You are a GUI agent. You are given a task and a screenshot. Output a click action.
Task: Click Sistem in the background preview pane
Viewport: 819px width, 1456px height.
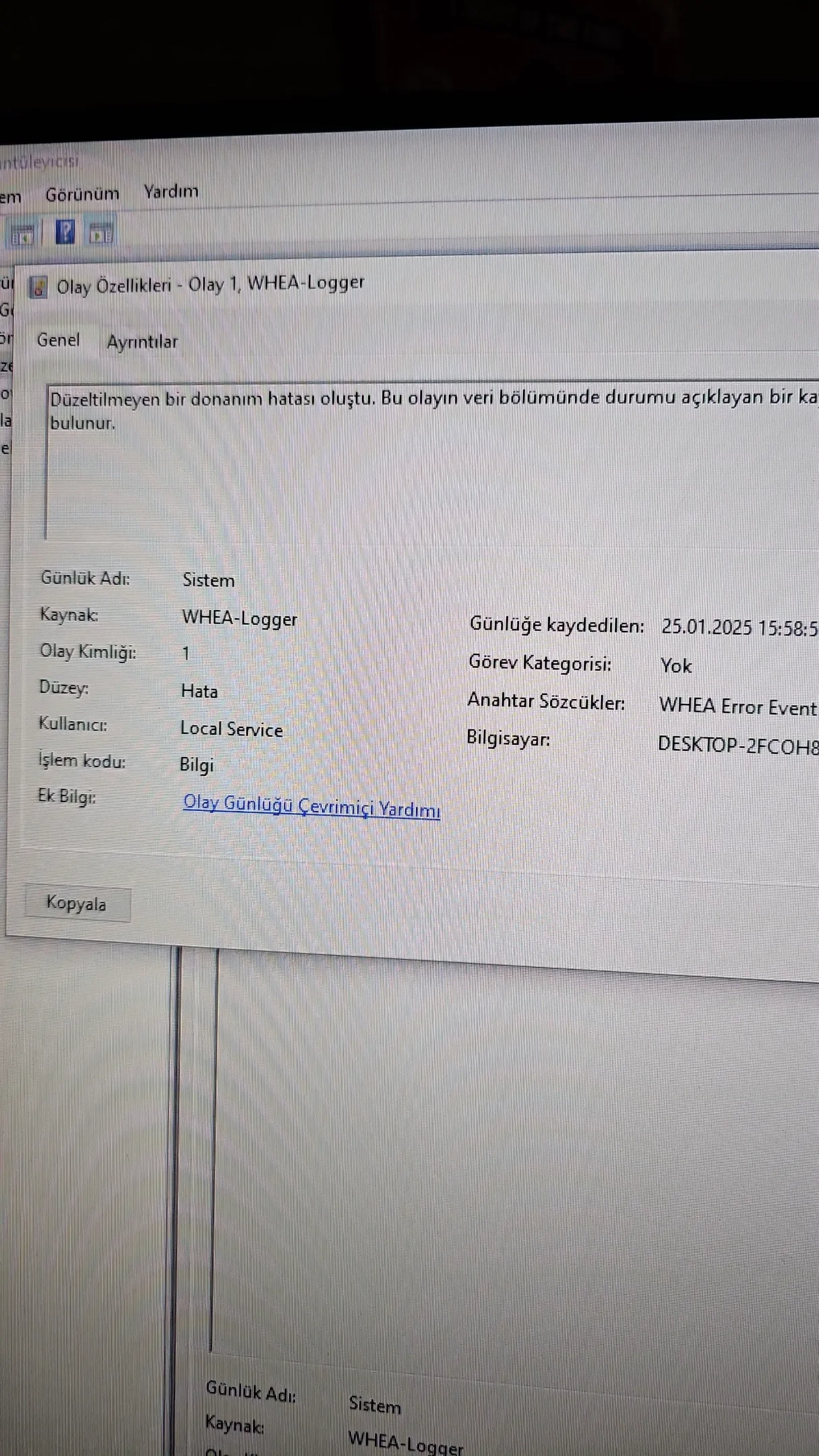point(375,1404)
